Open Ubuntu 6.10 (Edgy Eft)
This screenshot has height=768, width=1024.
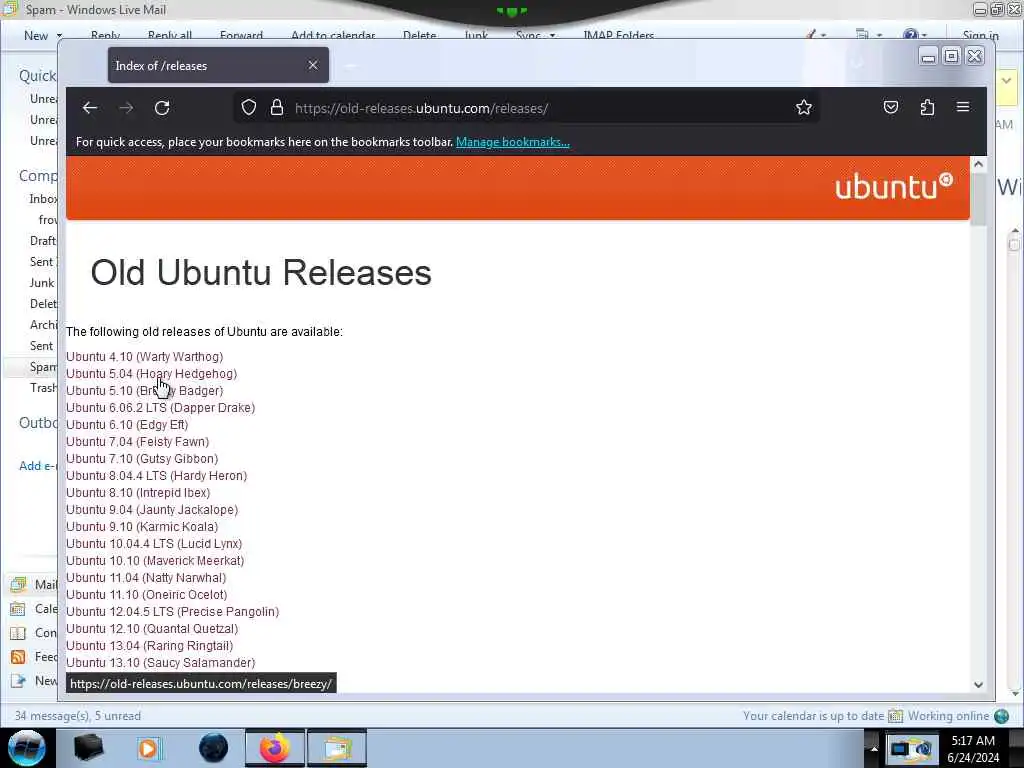(x=127, y=424)
